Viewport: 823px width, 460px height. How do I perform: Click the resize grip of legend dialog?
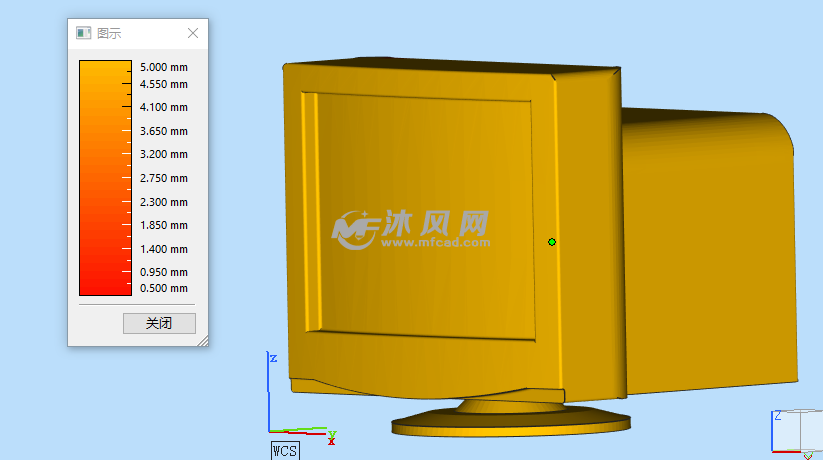click(203, 341)
